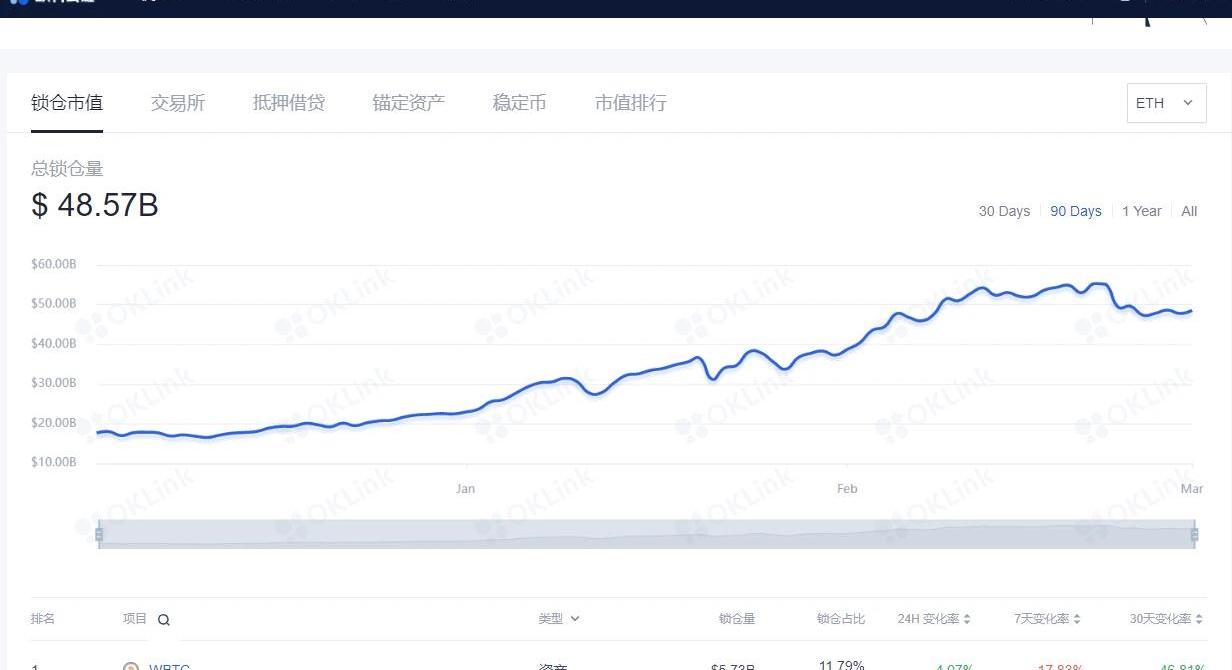
Task: Choose the 30 Days time range
Action: click(1004, 211)
